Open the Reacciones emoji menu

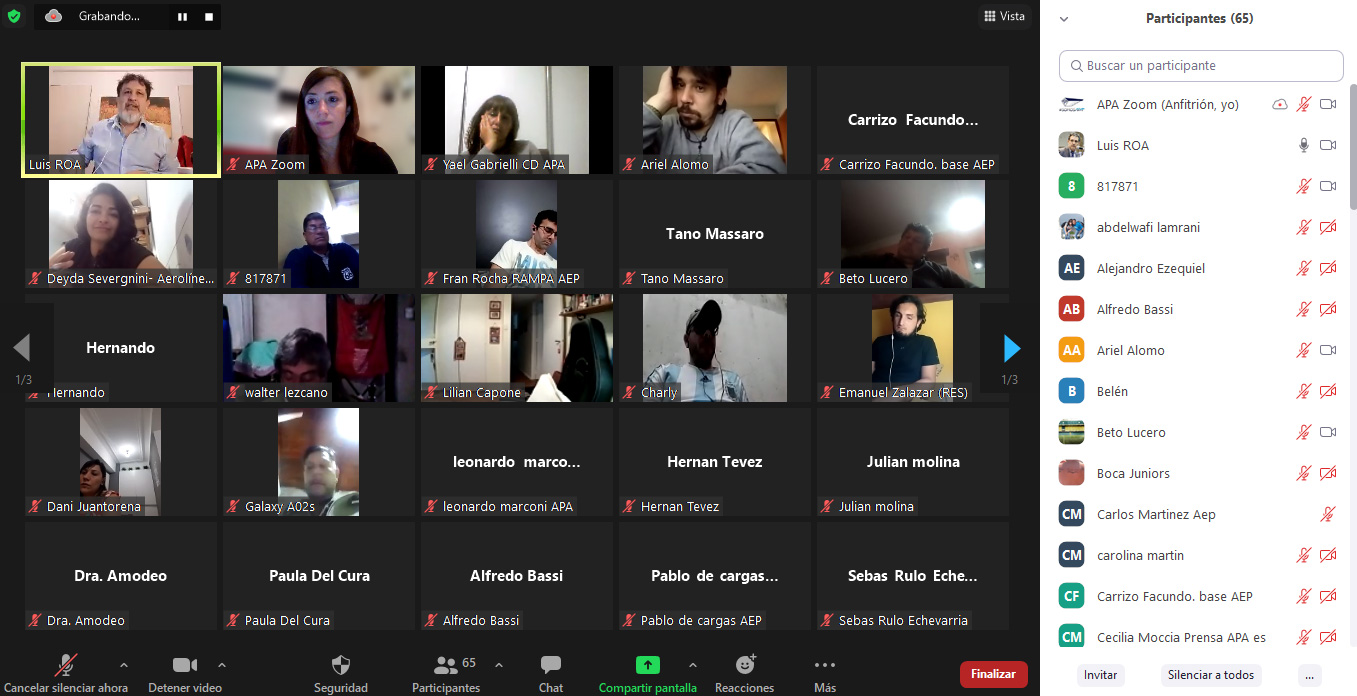[744, 673]
